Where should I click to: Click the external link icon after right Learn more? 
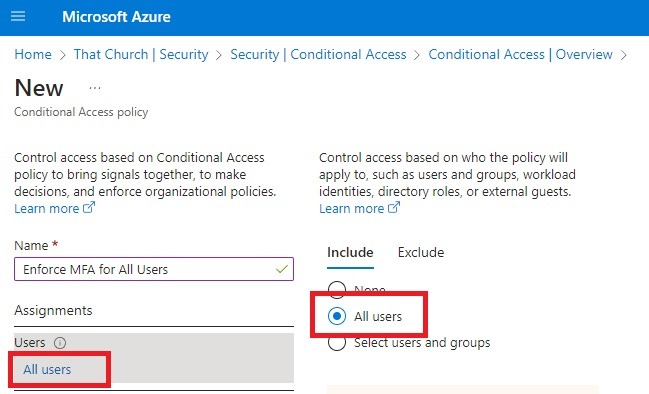[394, 207]
